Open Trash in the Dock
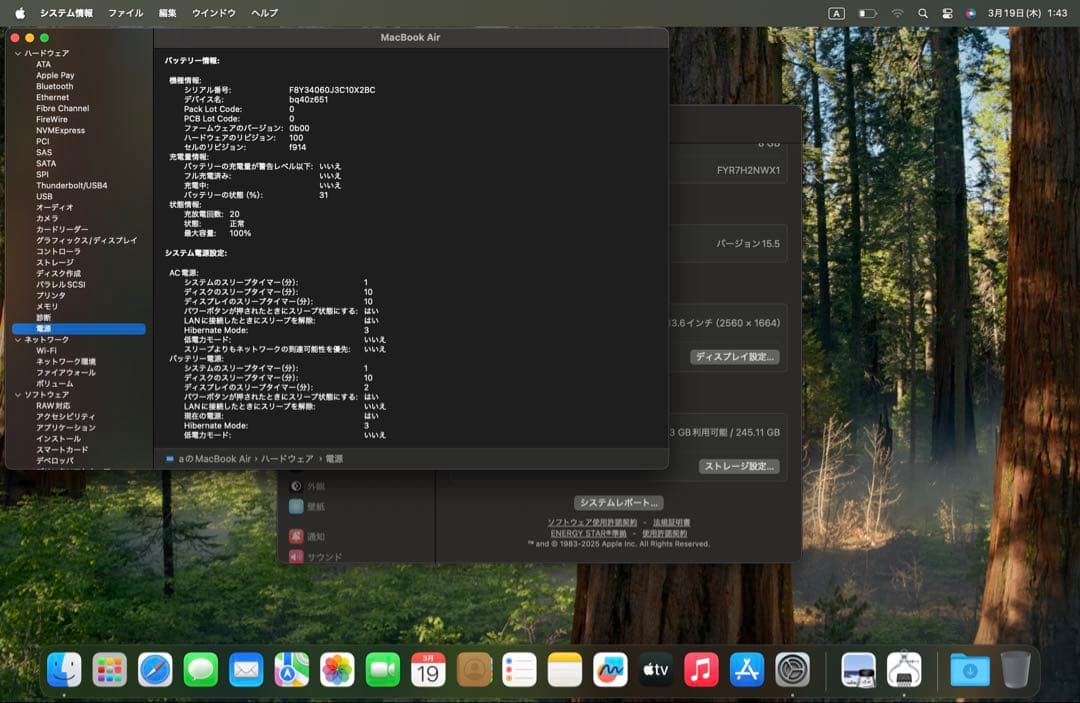Image resolution: width=1080 pixels, height=703 pixels. pyautogui.click(x=1015, y=669)
